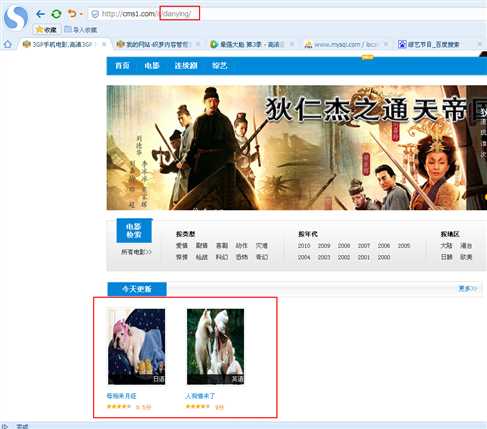This screenshot has width=487, height=429.
Task: Filter movies by region 港台
Action: [466, 246]
